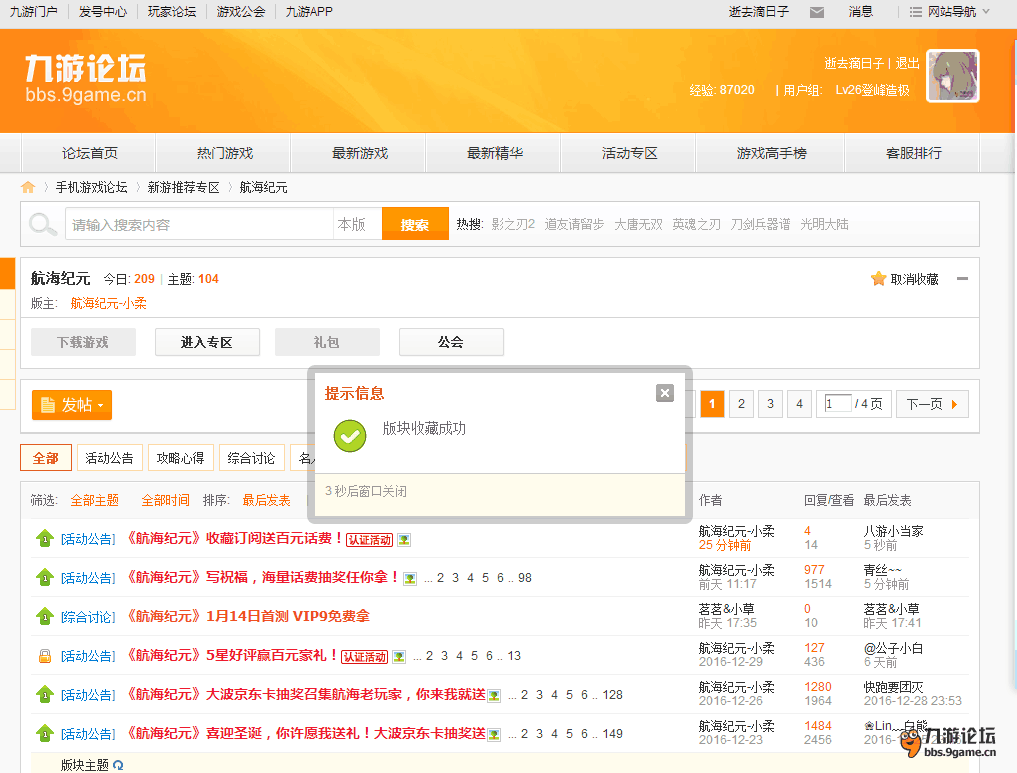The height and width of the screenshot is (773, 1017).
Task: Click the green arrow icon of 大波京东卡抽奖召集 thread
Action: pos(45,695)
